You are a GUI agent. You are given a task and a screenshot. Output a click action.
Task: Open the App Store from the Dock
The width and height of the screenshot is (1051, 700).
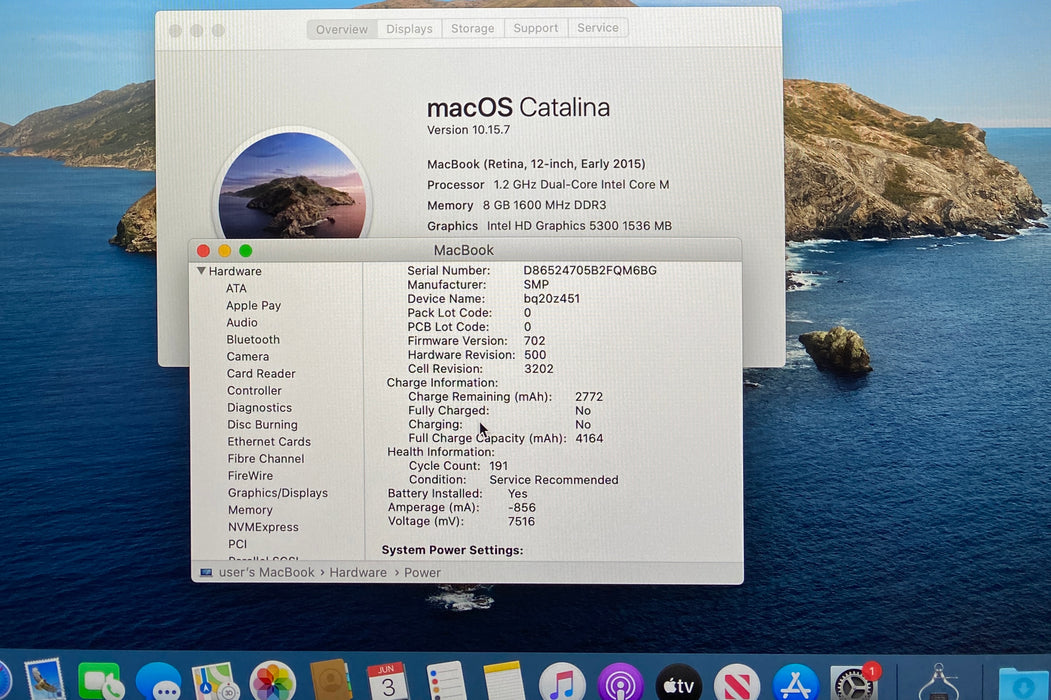click(x=796, y=685)
